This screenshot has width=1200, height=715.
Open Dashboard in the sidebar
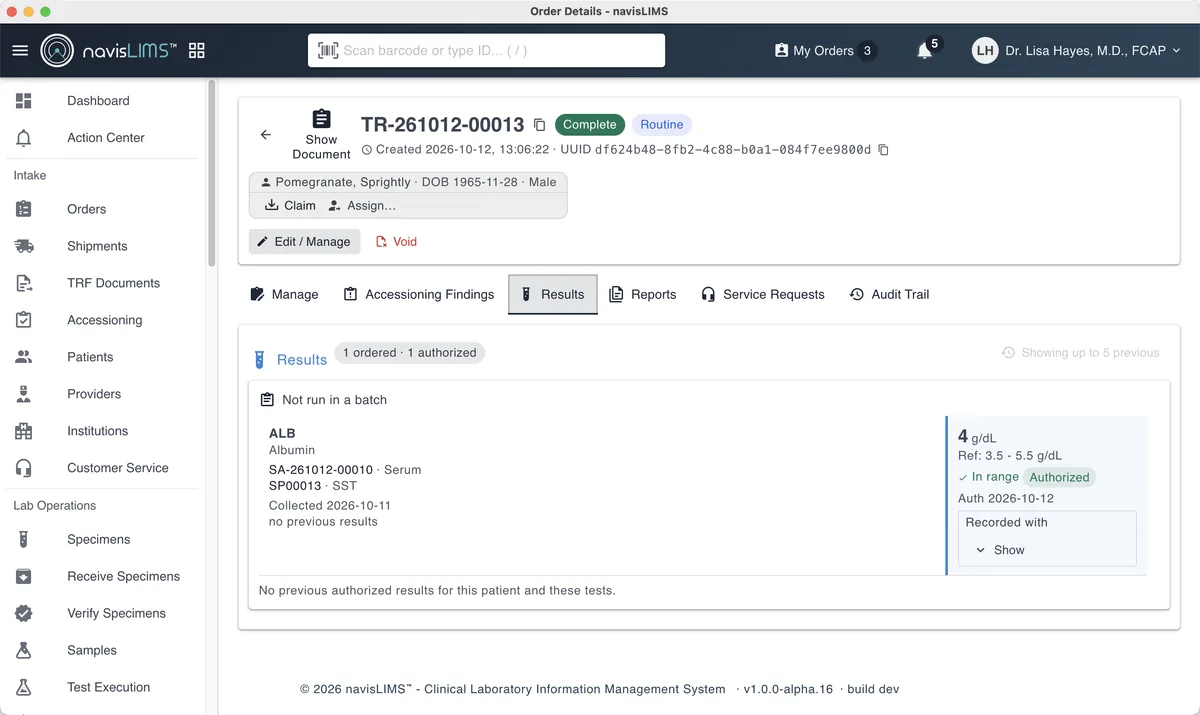point(98,101)
